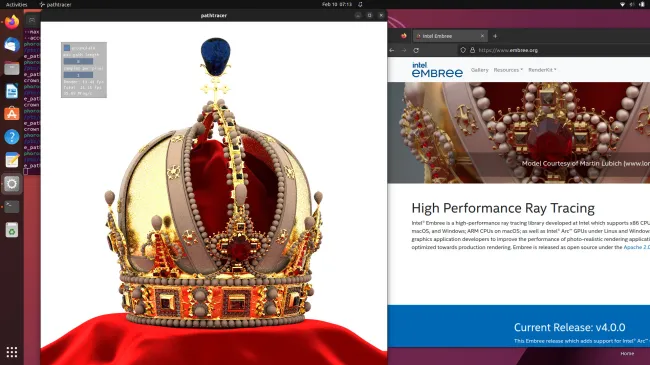Screen dimensions: 650x365
Task: Open Firefox from the Ubuntu dock
Action: coord(12,22)
